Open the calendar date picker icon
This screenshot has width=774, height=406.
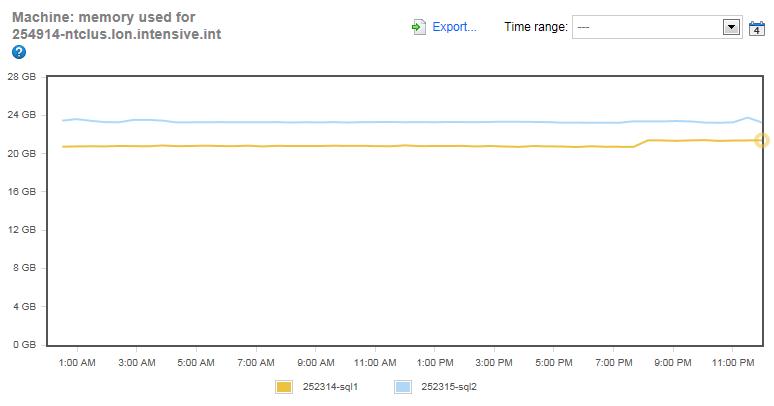pos(757,28)
